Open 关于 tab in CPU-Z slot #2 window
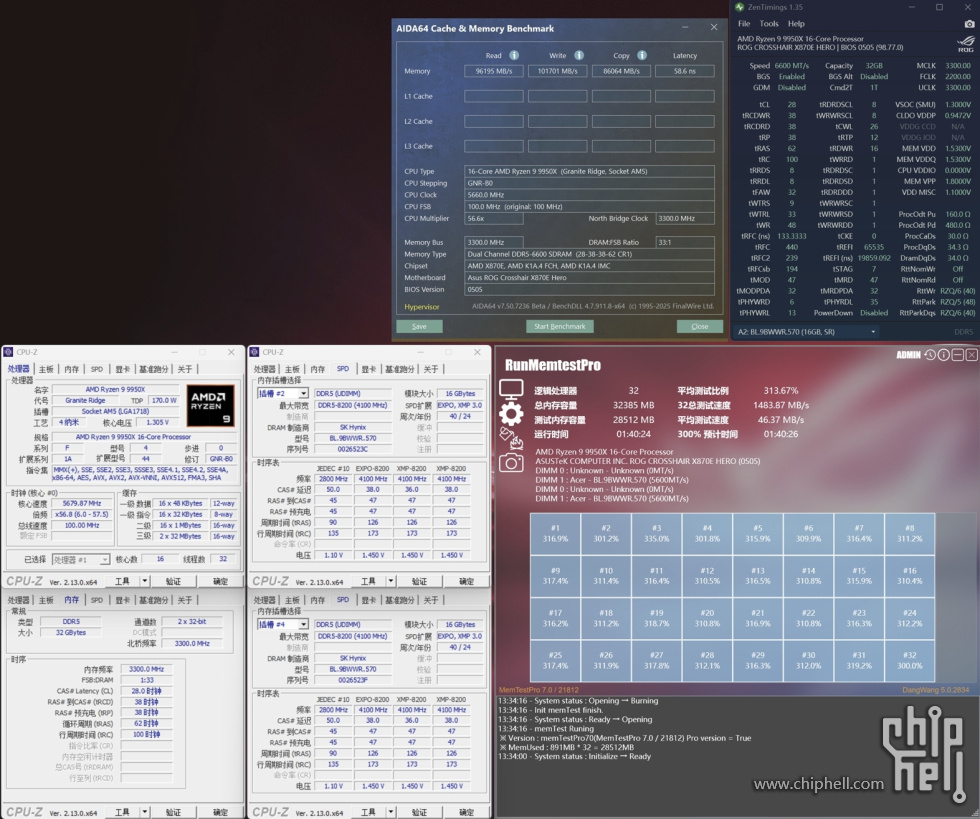Screen dimensions: 980x819 431,369
